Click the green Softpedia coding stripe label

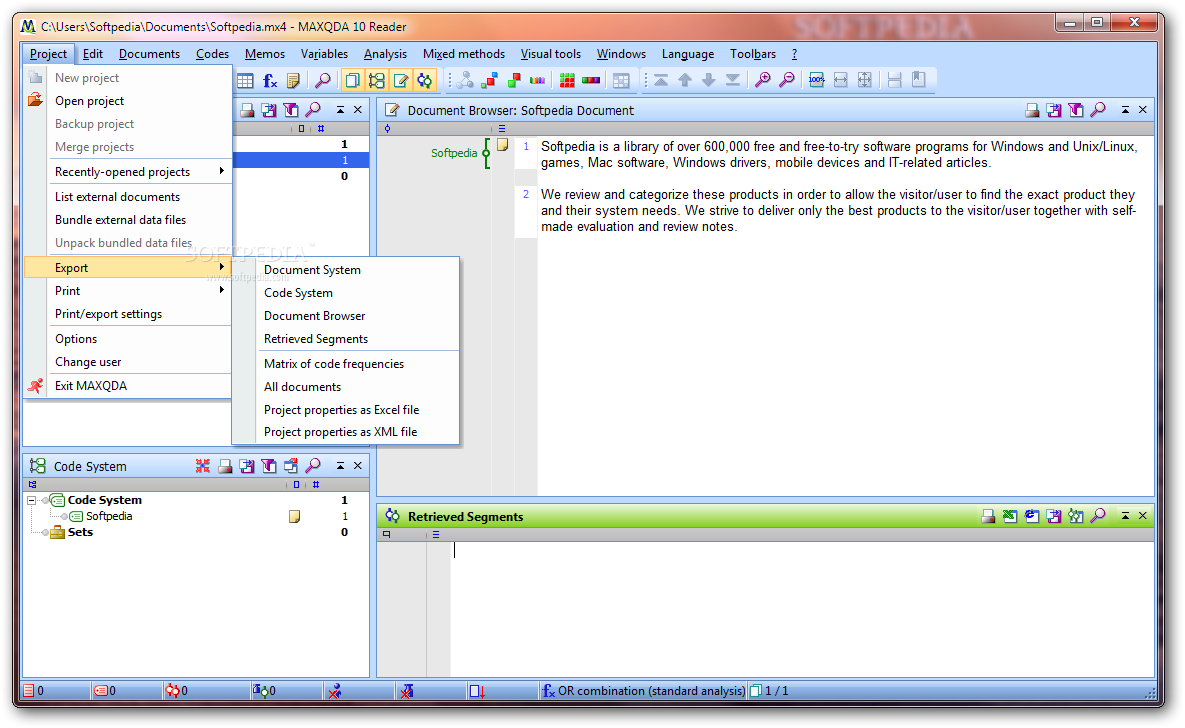(x=454, y=153)
